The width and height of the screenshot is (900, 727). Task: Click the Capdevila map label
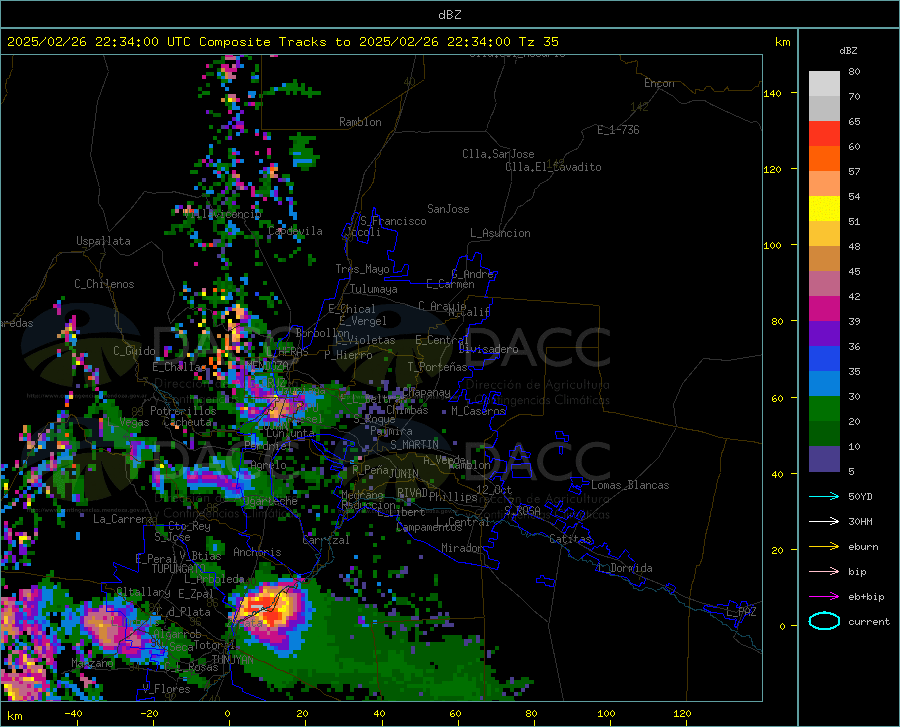[295, 231]
